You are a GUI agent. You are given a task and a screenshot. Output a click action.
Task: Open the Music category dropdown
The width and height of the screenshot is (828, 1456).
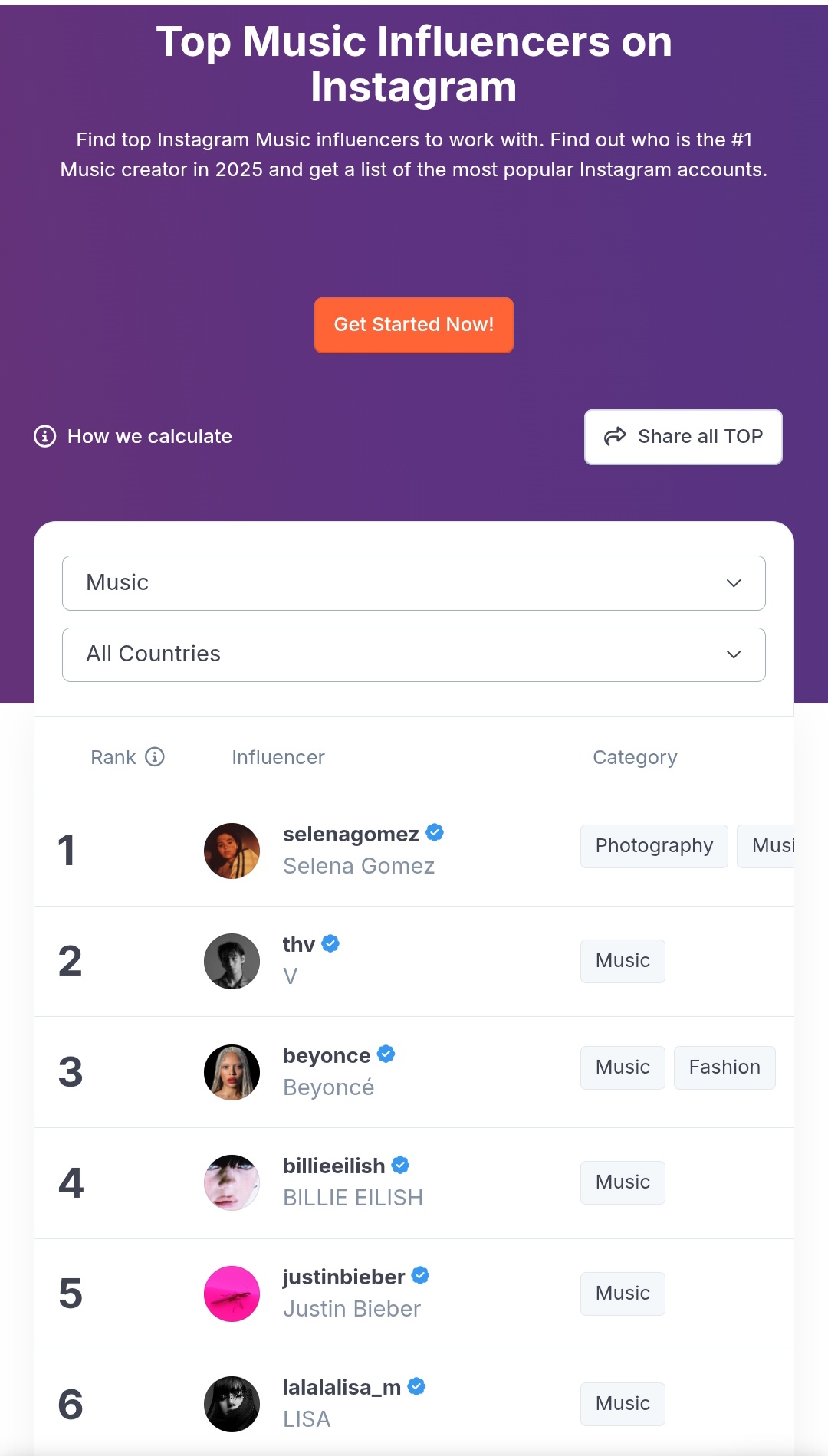[414, 583]
